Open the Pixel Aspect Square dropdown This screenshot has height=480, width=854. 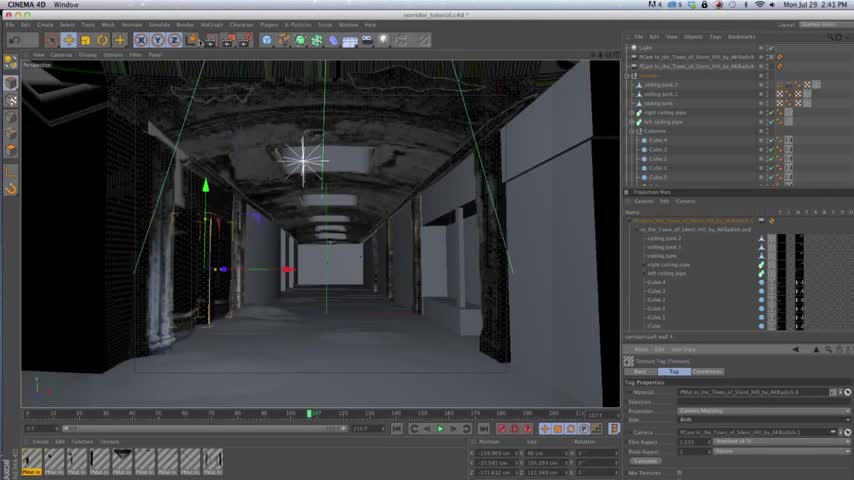[x=782, y=452]
